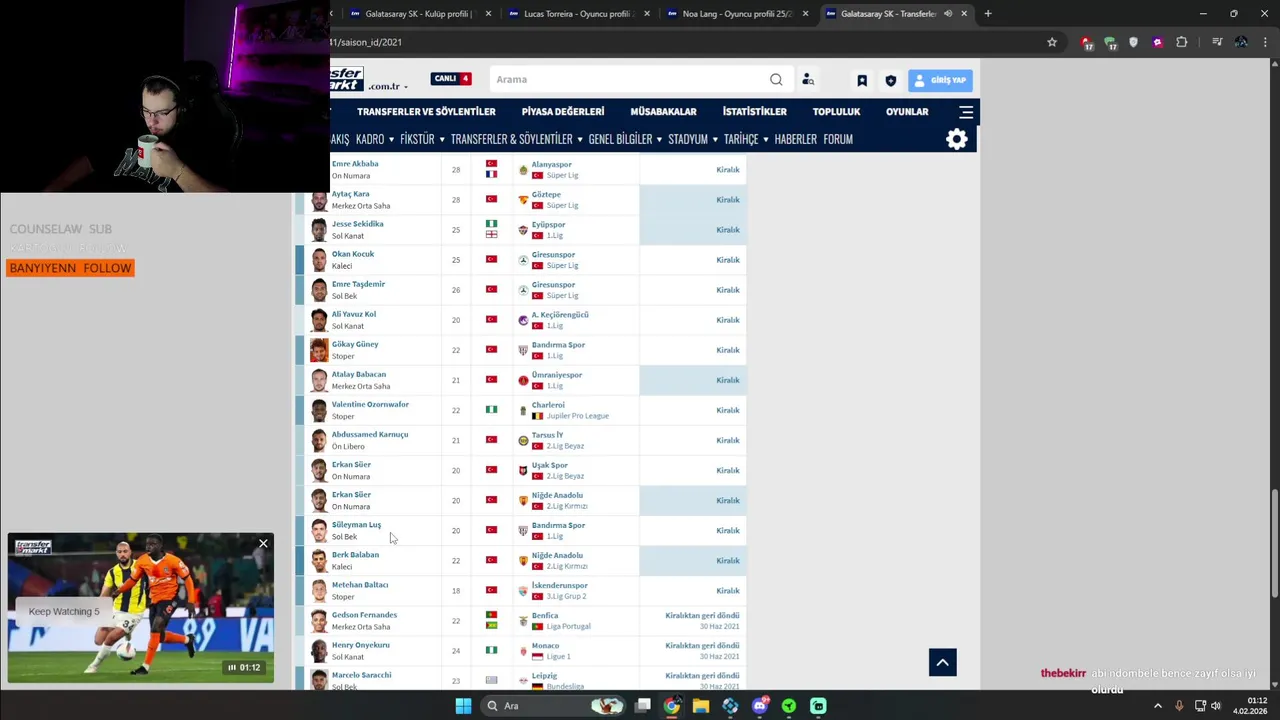The height and width of the screenshot is (720, 1280).
Task: Open Jesse Sekidika player link
Action: pyautogui.click(x=357, y=224)
